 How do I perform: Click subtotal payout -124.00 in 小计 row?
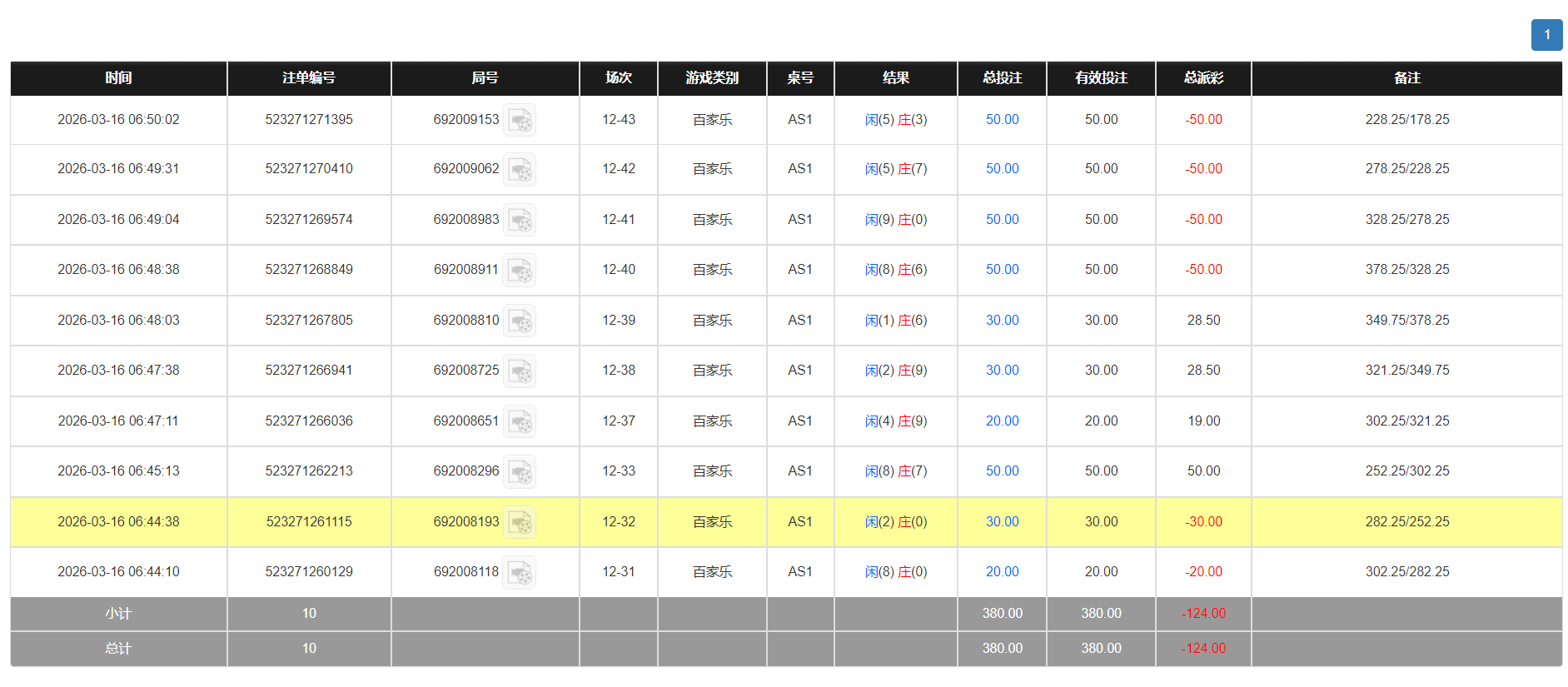[1203, 614]
